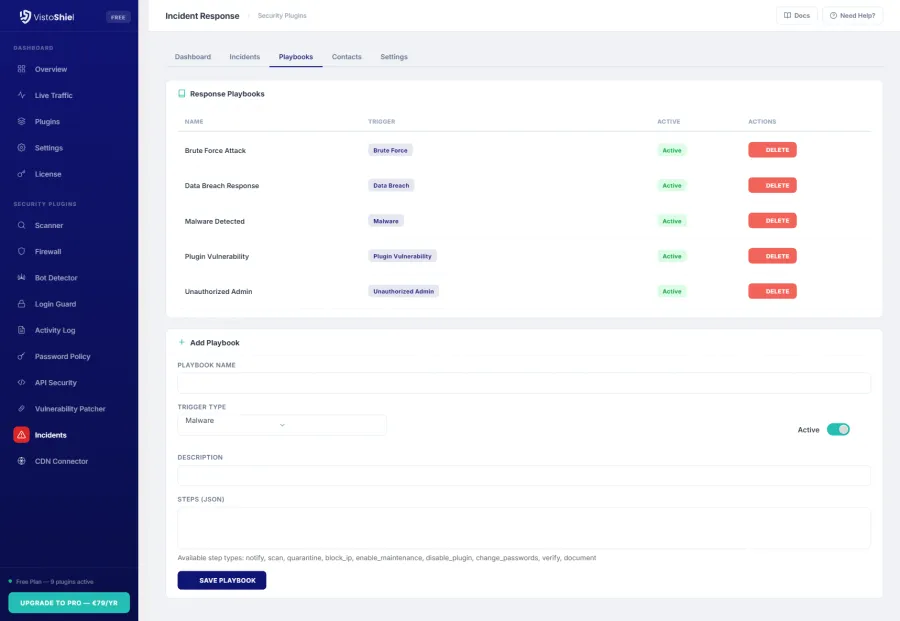
Task: Toggle the Active switch for the new playbook
Action: click(838, 428)
